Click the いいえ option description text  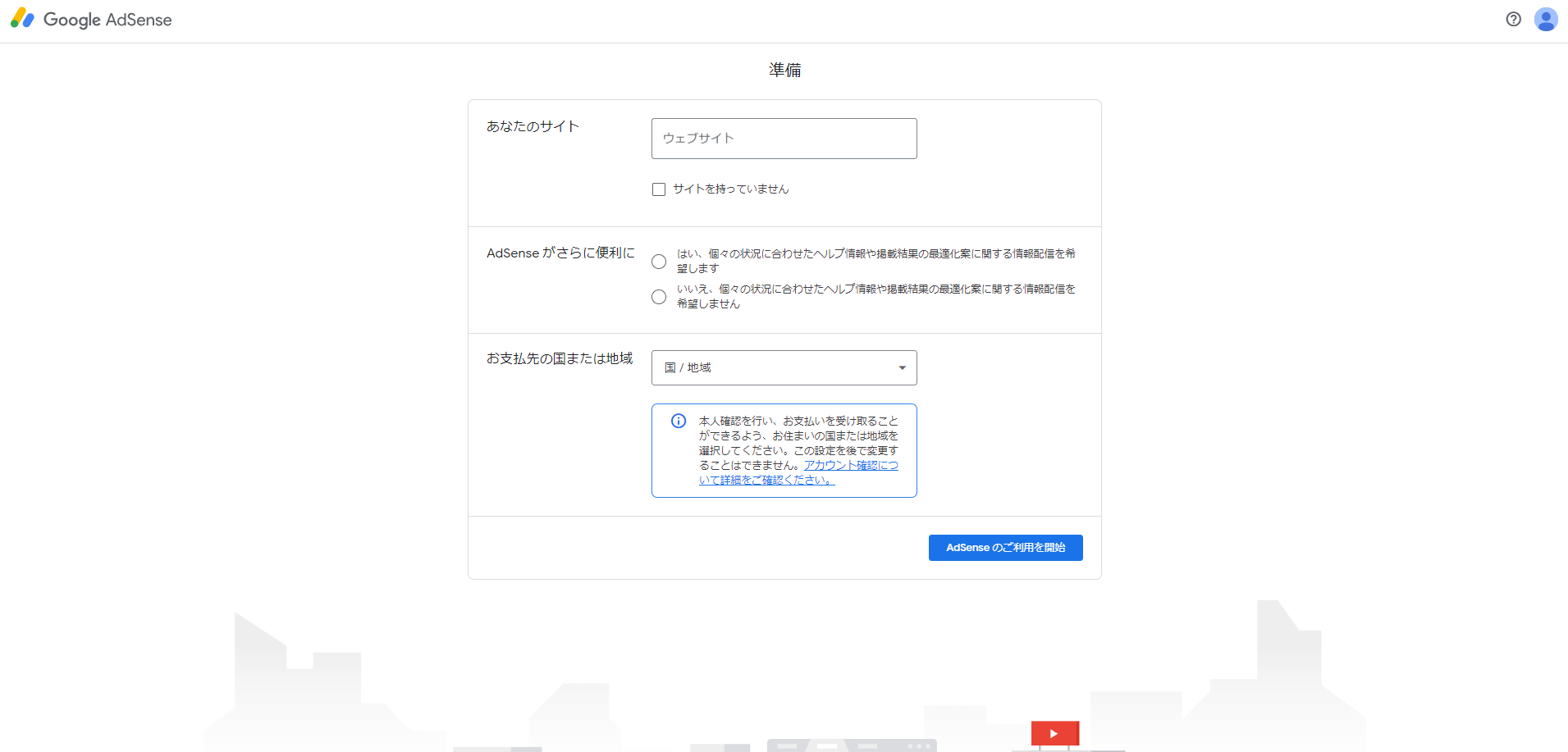(875, 296)
